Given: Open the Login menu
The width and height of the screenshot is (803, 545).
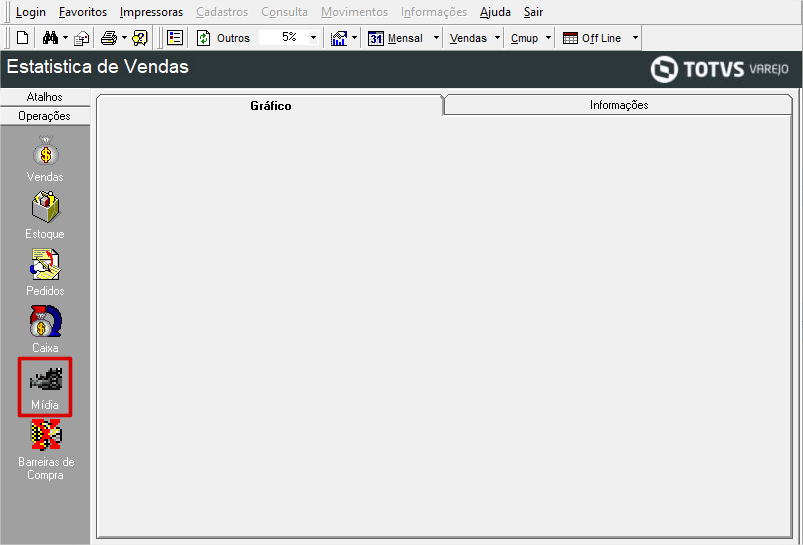Looking at the screenshot, I should (31, 12).
